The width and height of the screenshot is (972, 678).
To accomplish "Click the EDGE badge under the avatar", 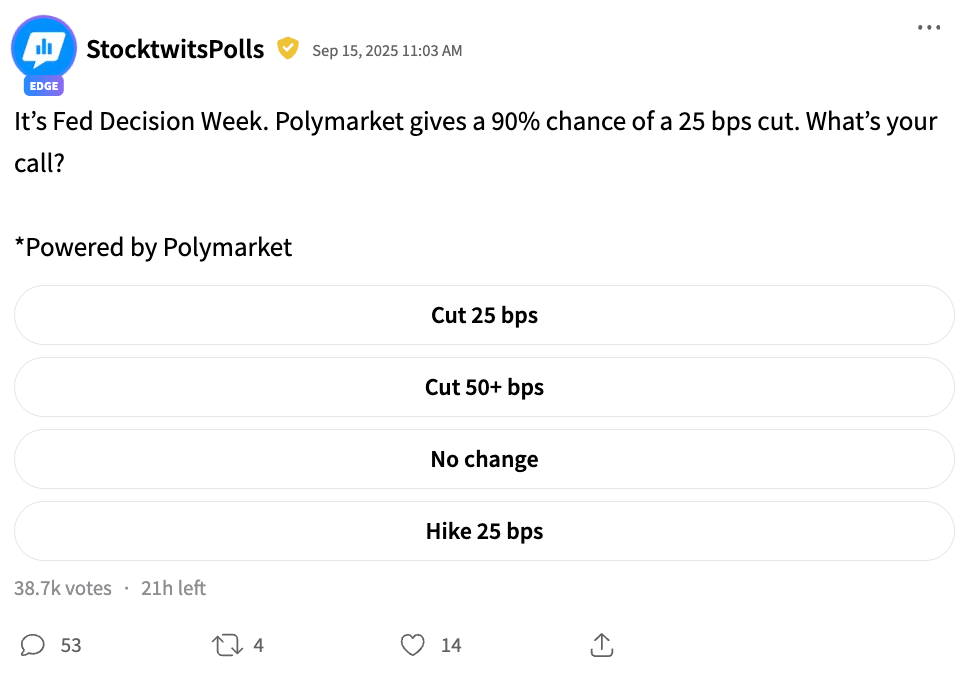I will point(44,86).
